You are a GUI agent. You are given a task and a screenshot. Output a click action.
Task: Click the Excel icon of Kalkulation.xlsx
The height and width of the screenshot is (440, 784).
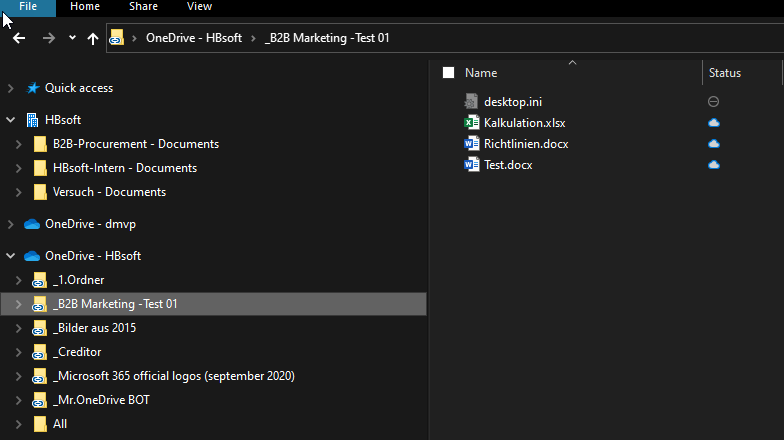coord(472,123)
